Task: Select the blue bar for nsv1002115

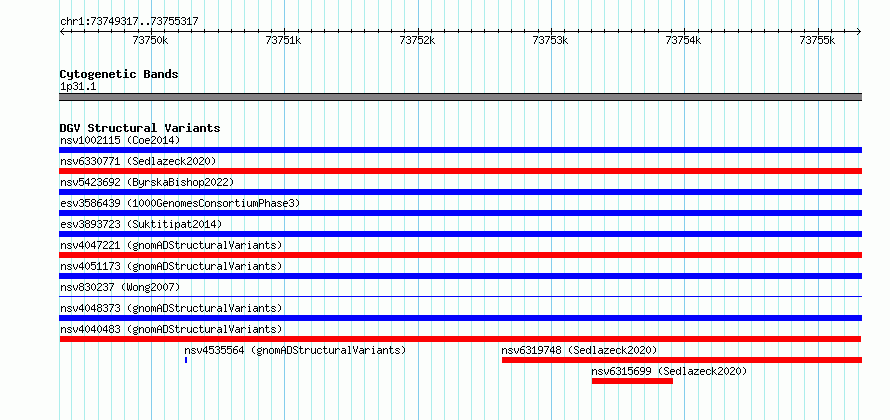Action: (x=460, y=150)
